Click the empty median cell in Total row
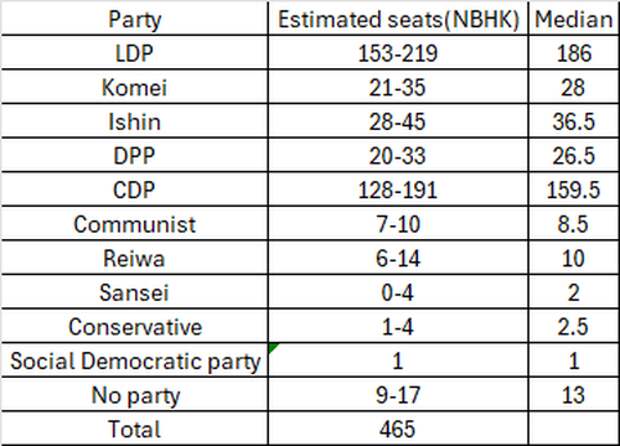The width and height of the screenshot is (620, 446). 574,429
